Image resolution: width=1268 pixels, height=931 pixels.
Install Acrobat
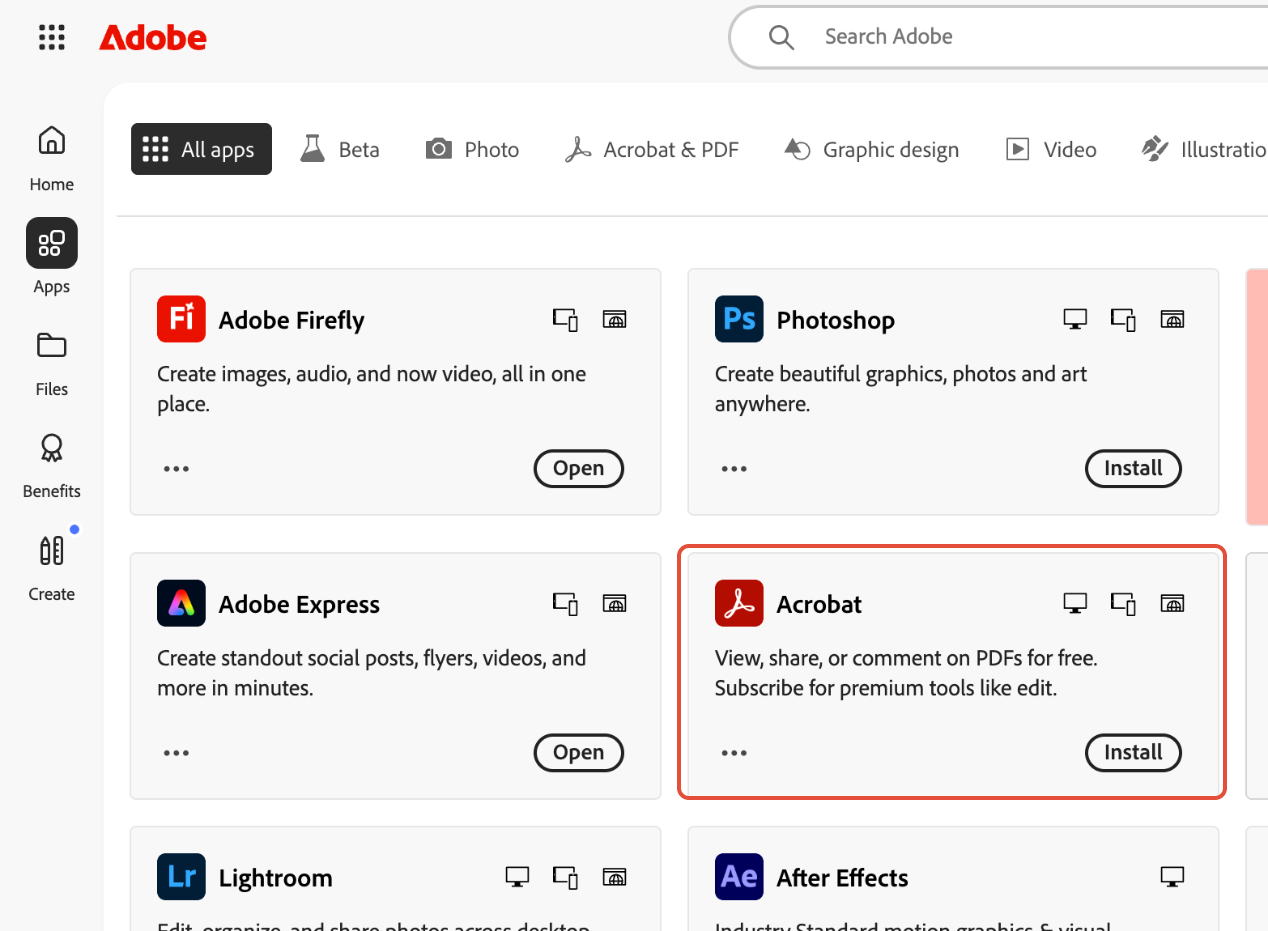(x=1133, y=752)
